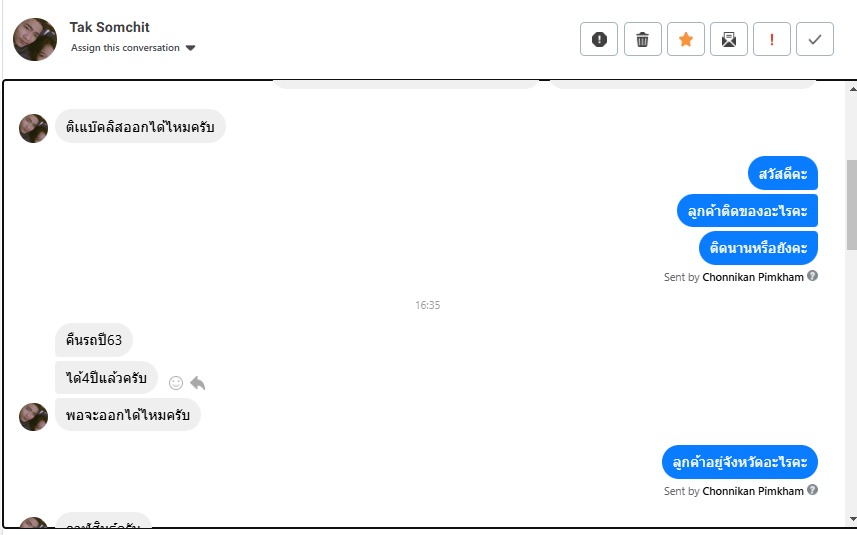Image resolution: width=857 pixels, height=535 pixels.
Task: Open the Tak Somchit contact name
Action: 109,27
